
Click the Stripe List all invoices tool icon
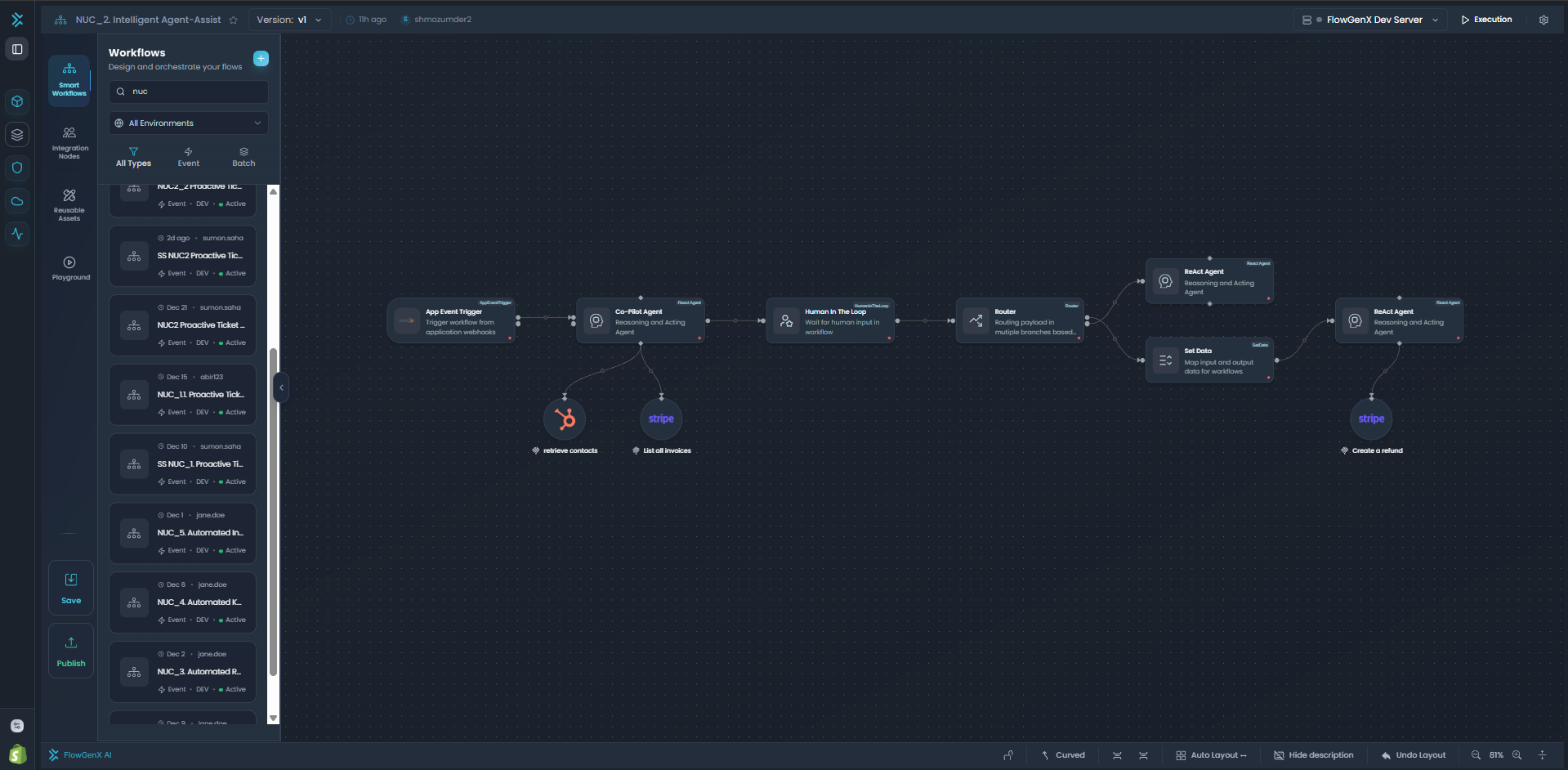click(x=661, y=419)
